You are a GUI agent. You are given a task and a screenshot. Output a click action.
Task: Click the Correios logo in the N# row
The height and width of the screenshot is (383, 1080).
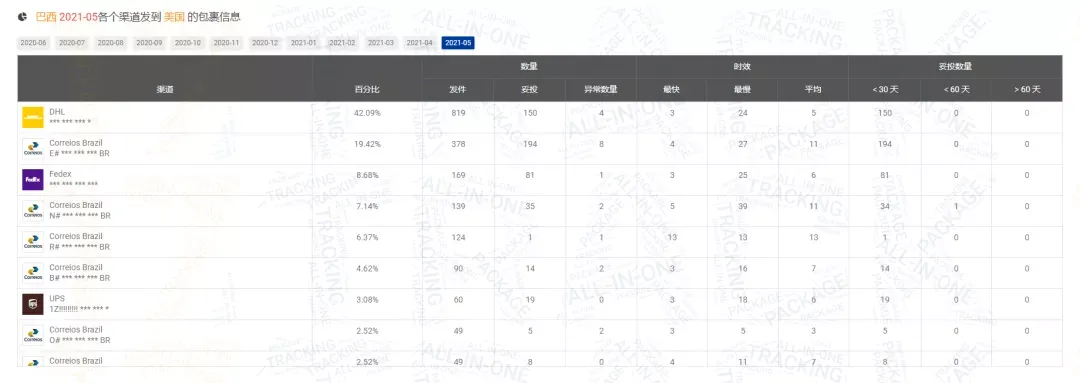point(33,211)
